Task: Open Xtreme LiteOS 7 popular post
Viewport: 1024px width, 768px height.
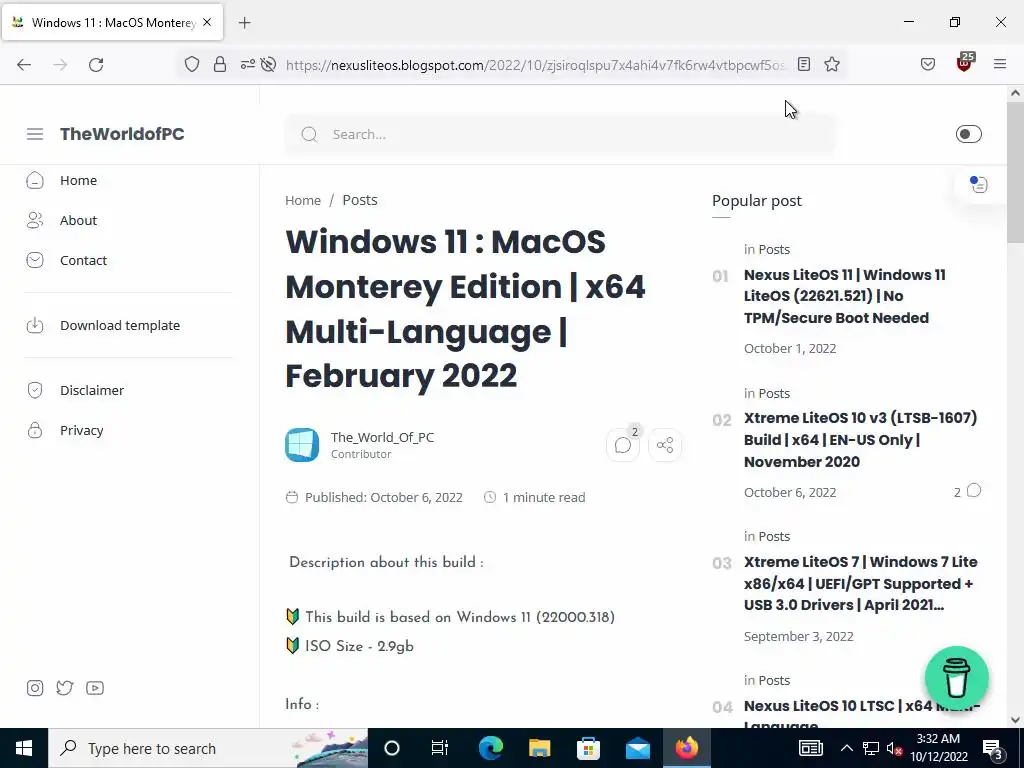Action: [860, 583]
